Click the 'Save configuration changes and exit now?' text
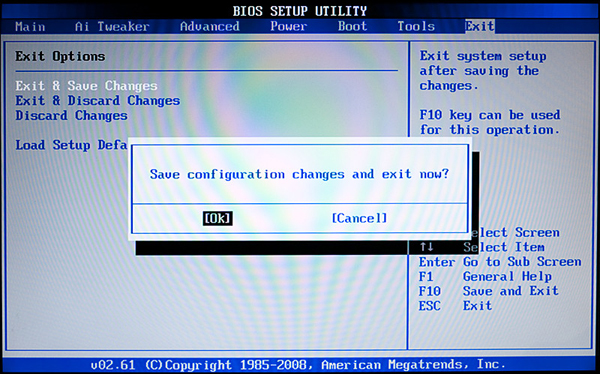600x374 pixels. coord(299,174)
